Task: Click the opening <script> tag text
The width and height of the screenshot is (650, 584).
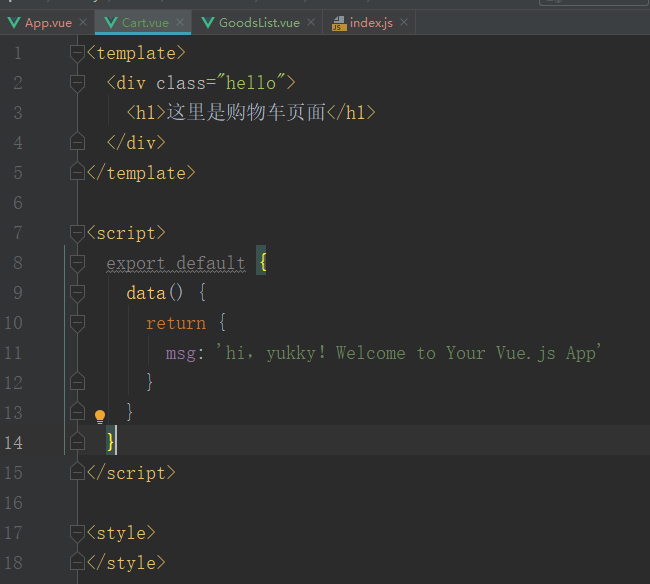Action: [126, 233]
